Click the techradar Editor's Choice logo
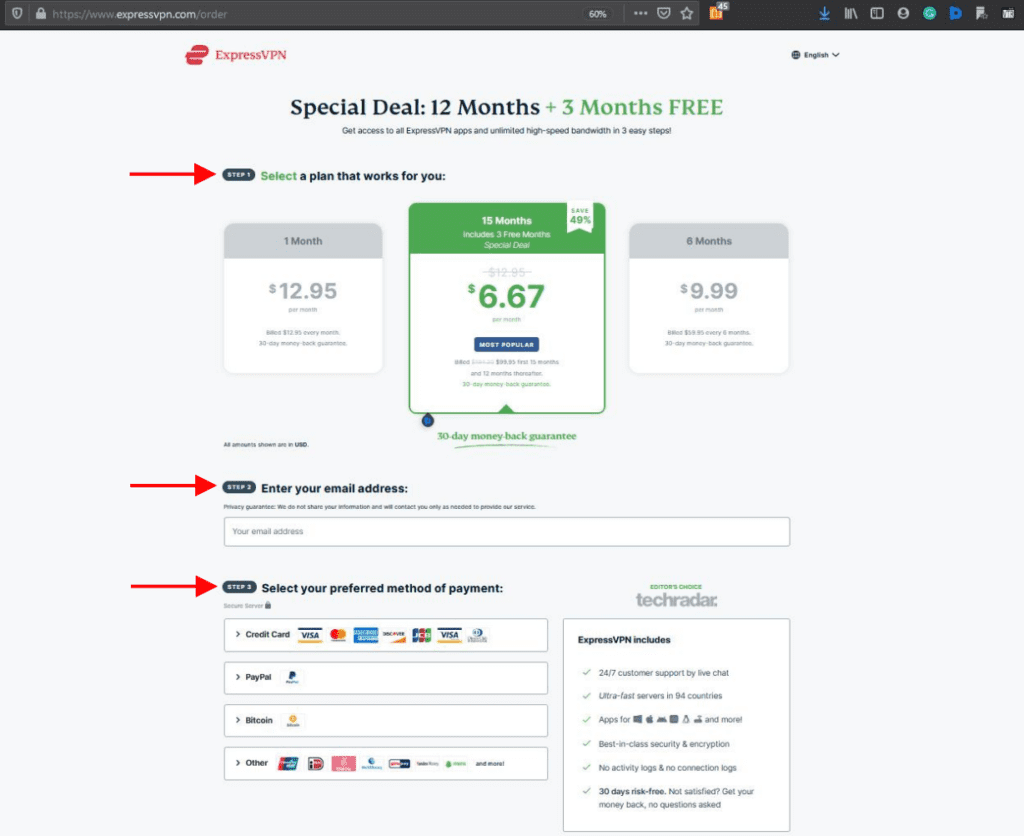Image resolution: width=1024 pixels, height=836 pixels. coord(676,596)
